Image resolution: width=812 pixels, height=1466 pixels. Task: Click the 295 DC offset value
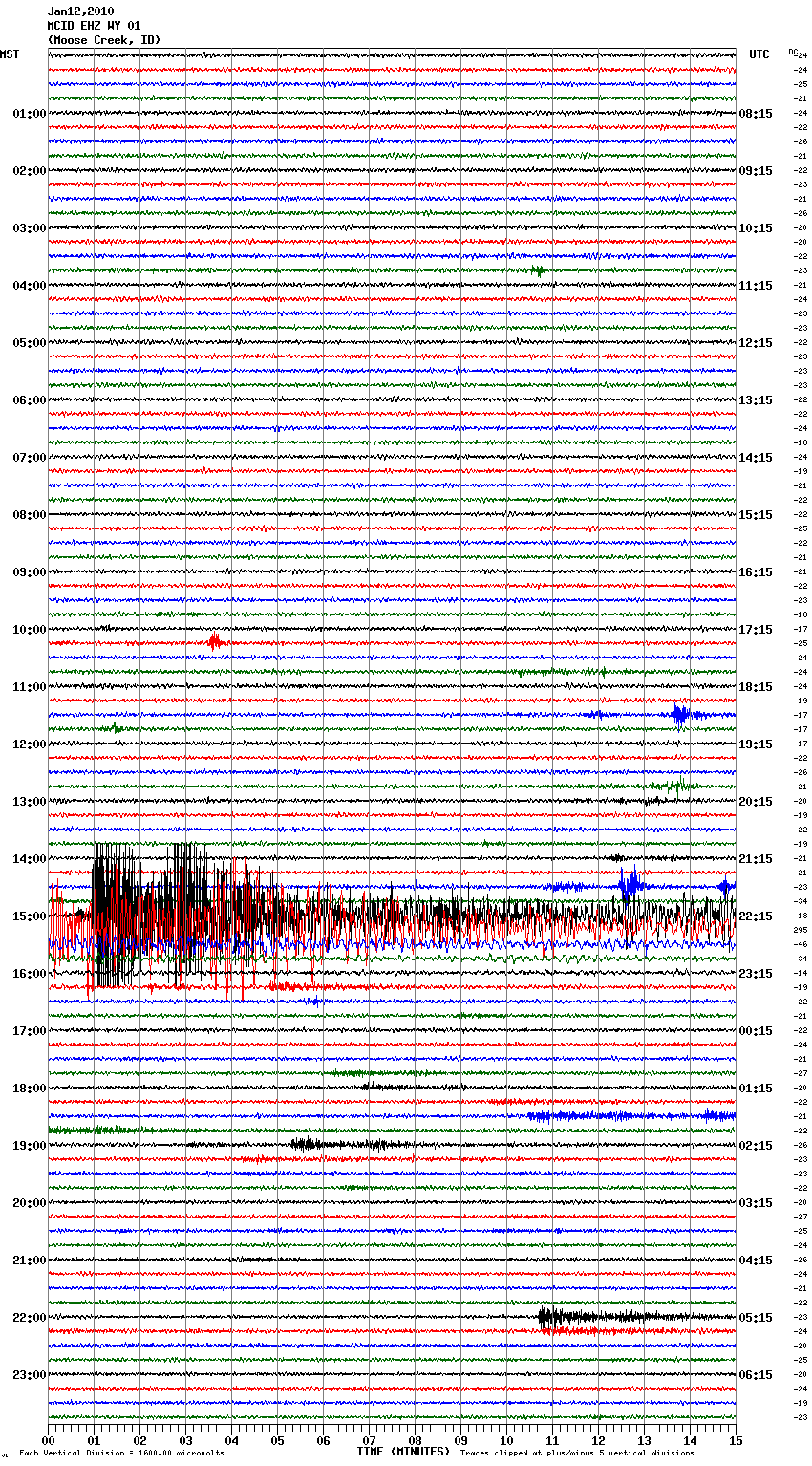[x=801, y=930]
